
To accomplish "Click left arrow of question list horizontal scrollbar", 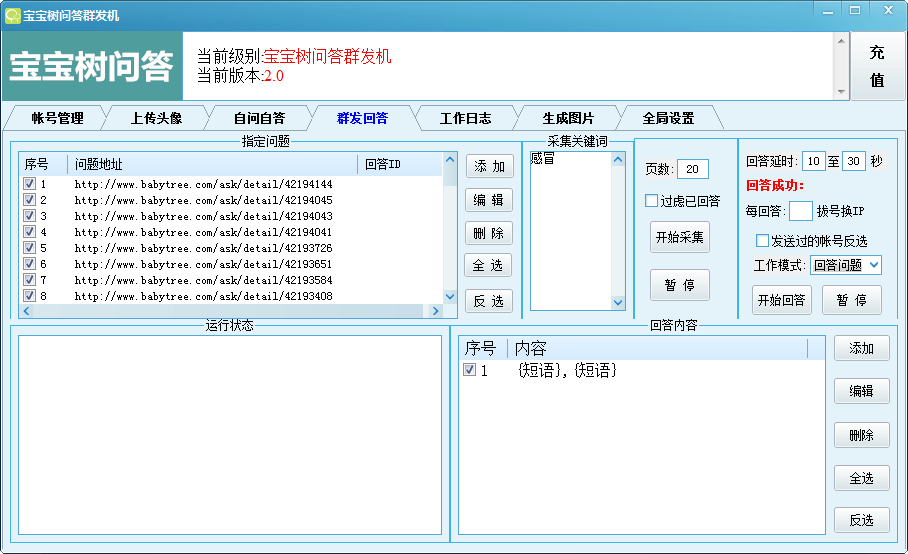I will pyautogui.click(x=26, y=311).
